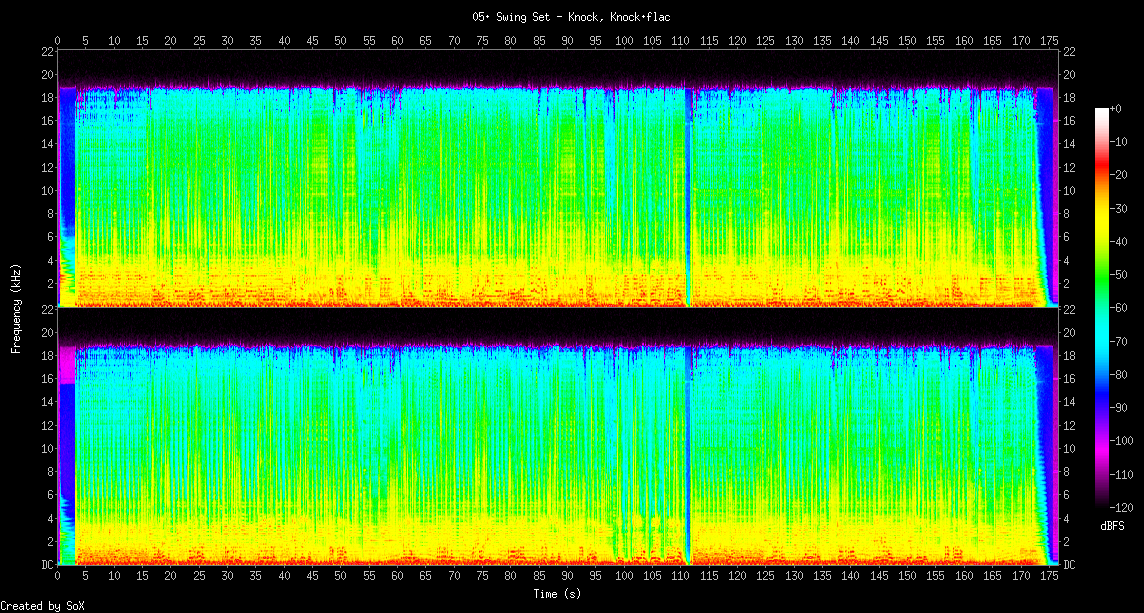The height and width of the screenshot is (613, 1144).
Task: Click the 'Created by SoX' text
Action: 42,606
